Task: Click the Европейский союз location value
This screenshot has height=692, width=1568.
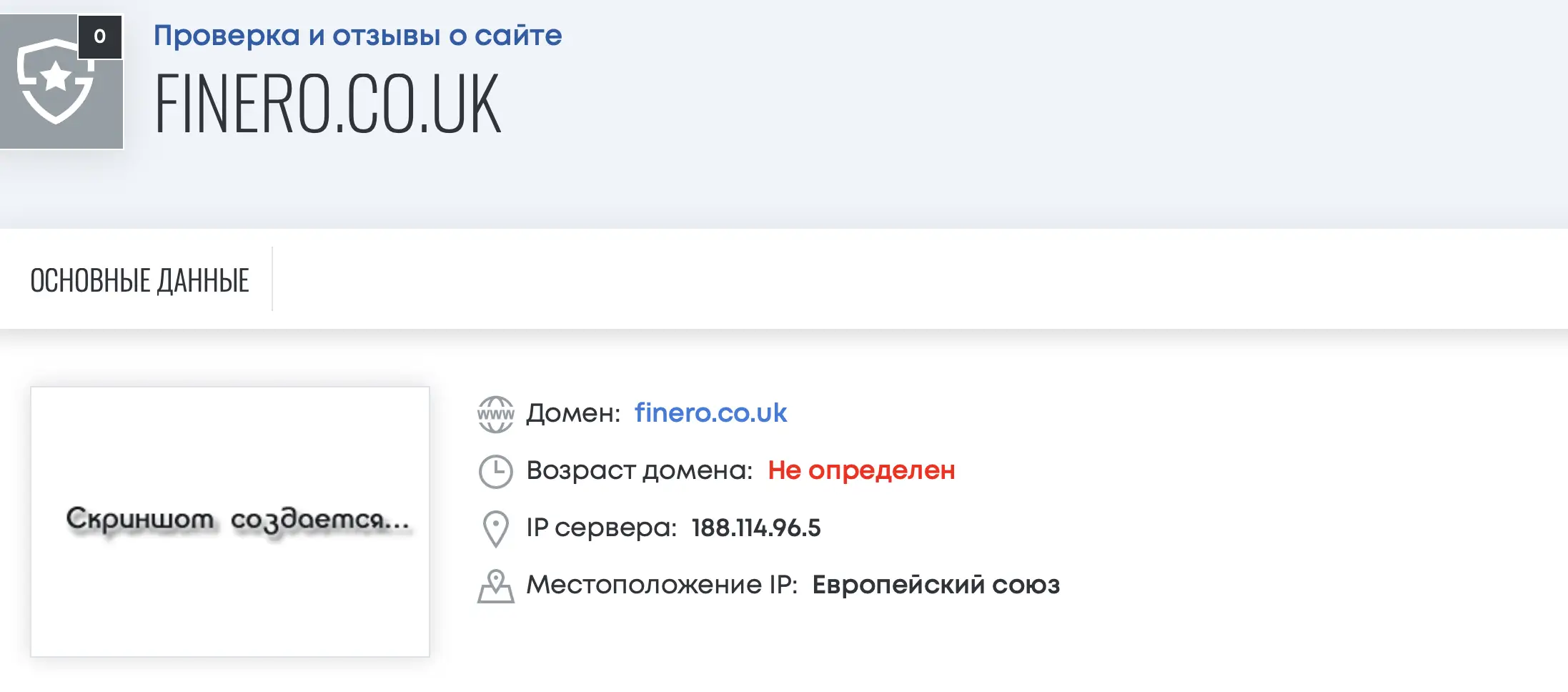Action: pos(936,585)
